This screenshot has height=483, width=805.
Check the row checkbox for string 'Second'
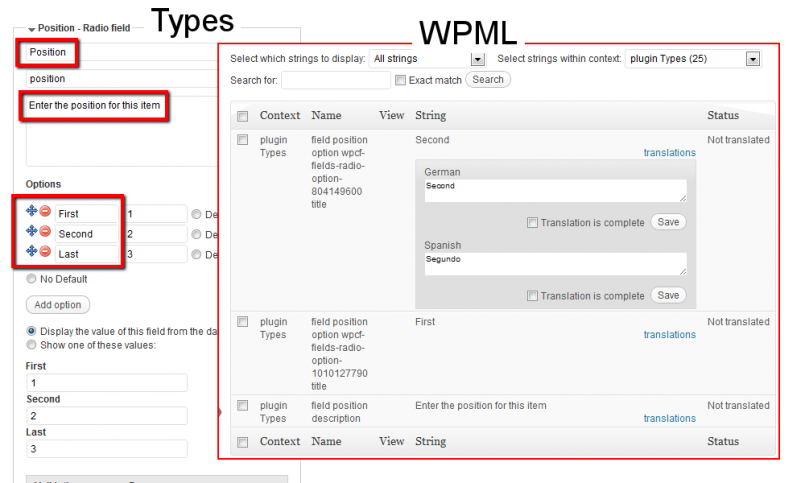coord(243,140)
